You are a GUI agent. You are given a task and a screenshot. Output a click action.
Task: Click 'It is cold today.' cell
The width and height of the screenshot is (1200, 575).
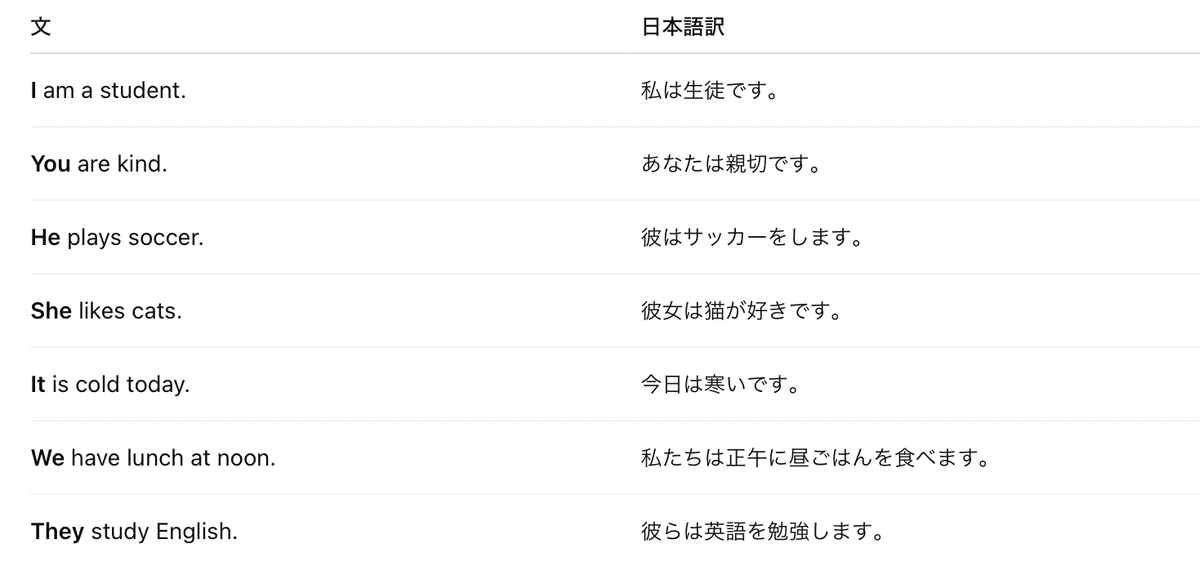pos(110,384)
